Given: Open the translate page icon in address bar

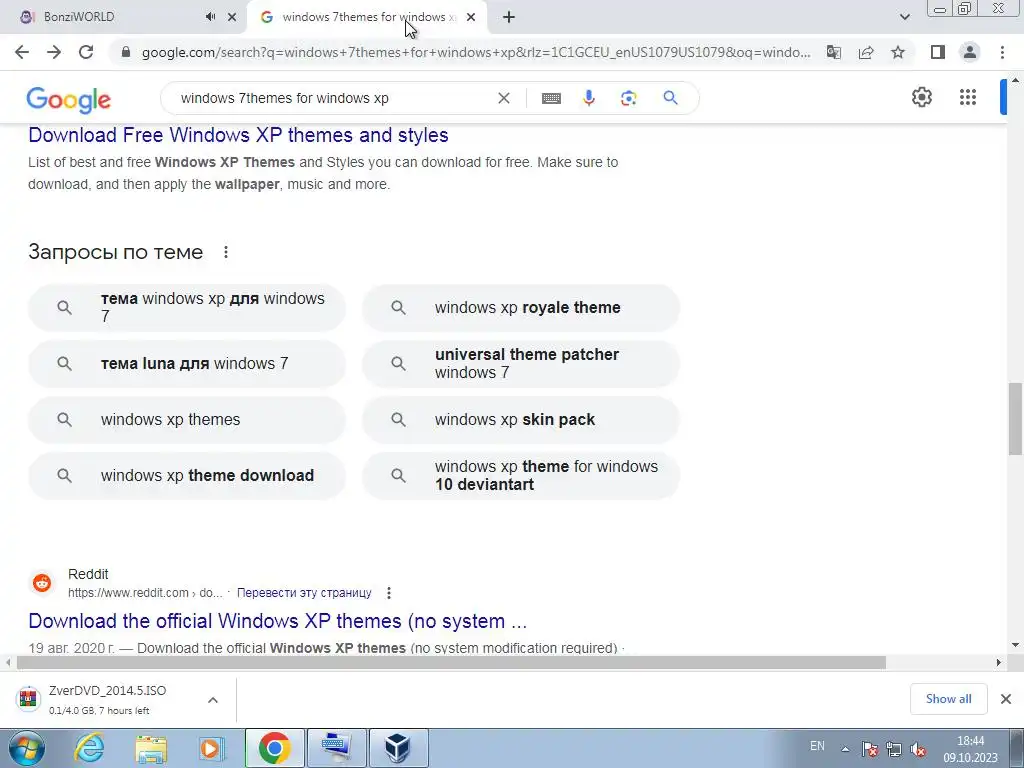Looking at the screenshot, I should (x=833, y=52).
